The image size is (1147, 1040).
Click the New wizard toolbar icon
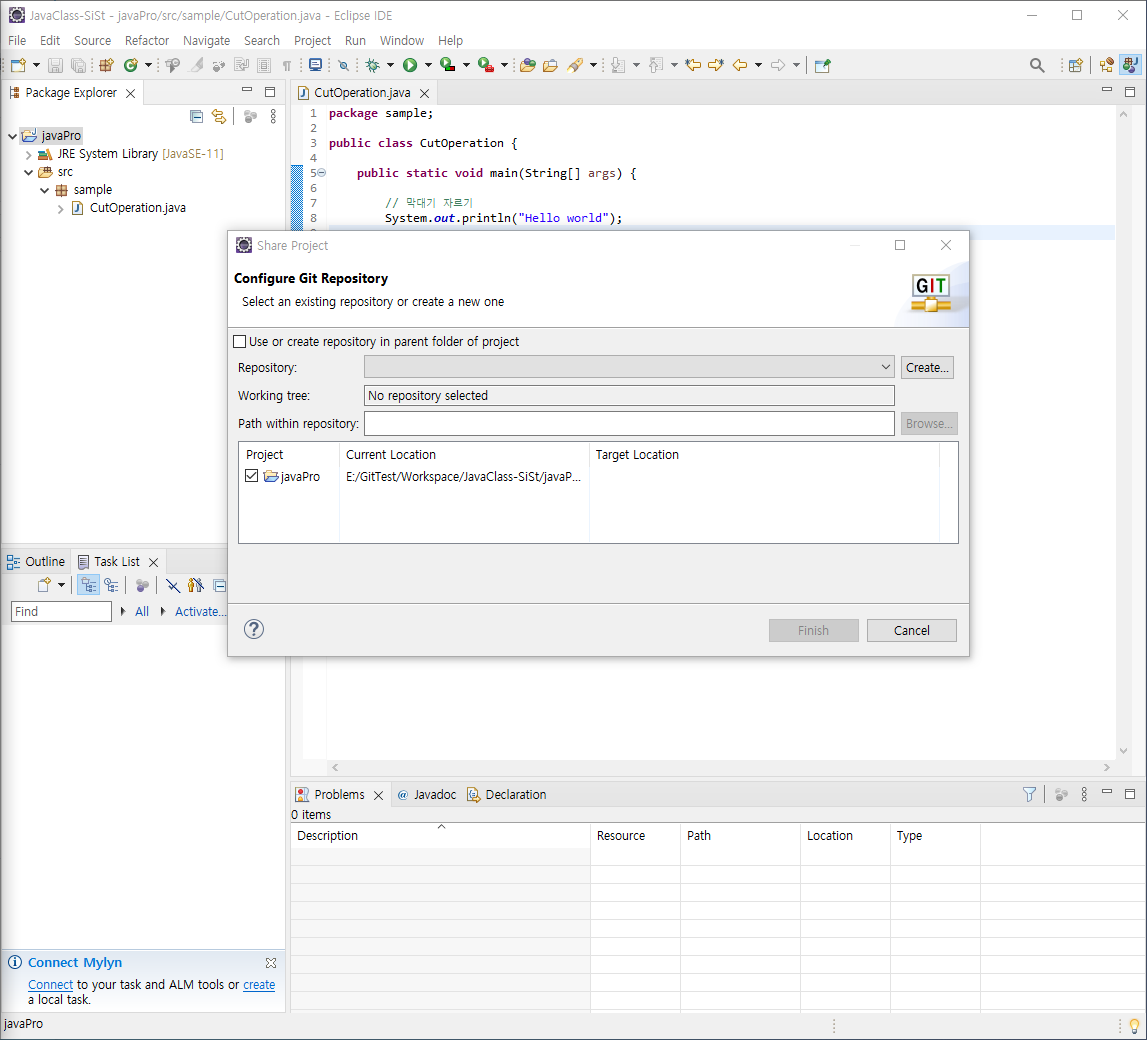click(18, 65)
